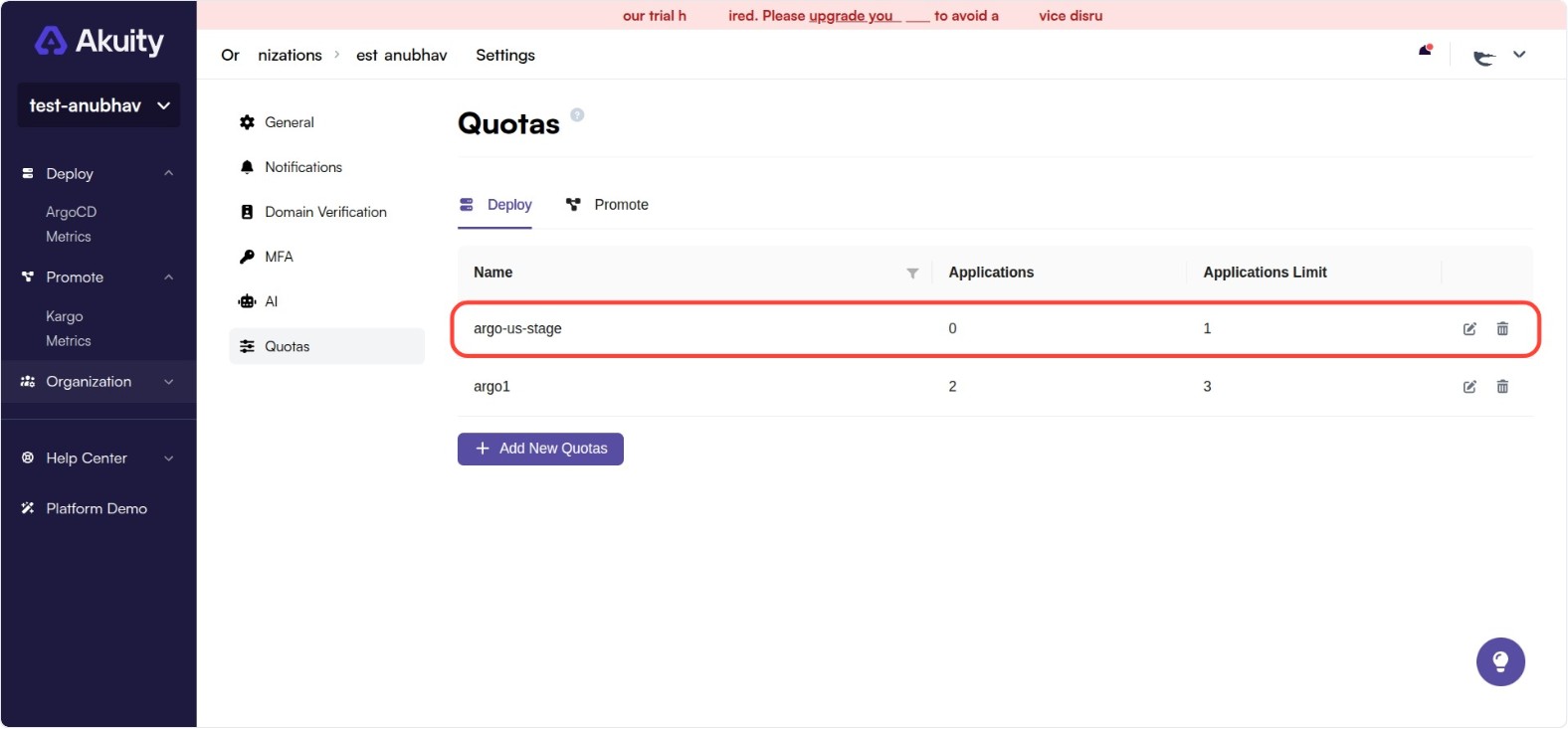Edit the argo-us-stage quota
Viewport: 1568px width, 729px height.
pos(1470,329)
